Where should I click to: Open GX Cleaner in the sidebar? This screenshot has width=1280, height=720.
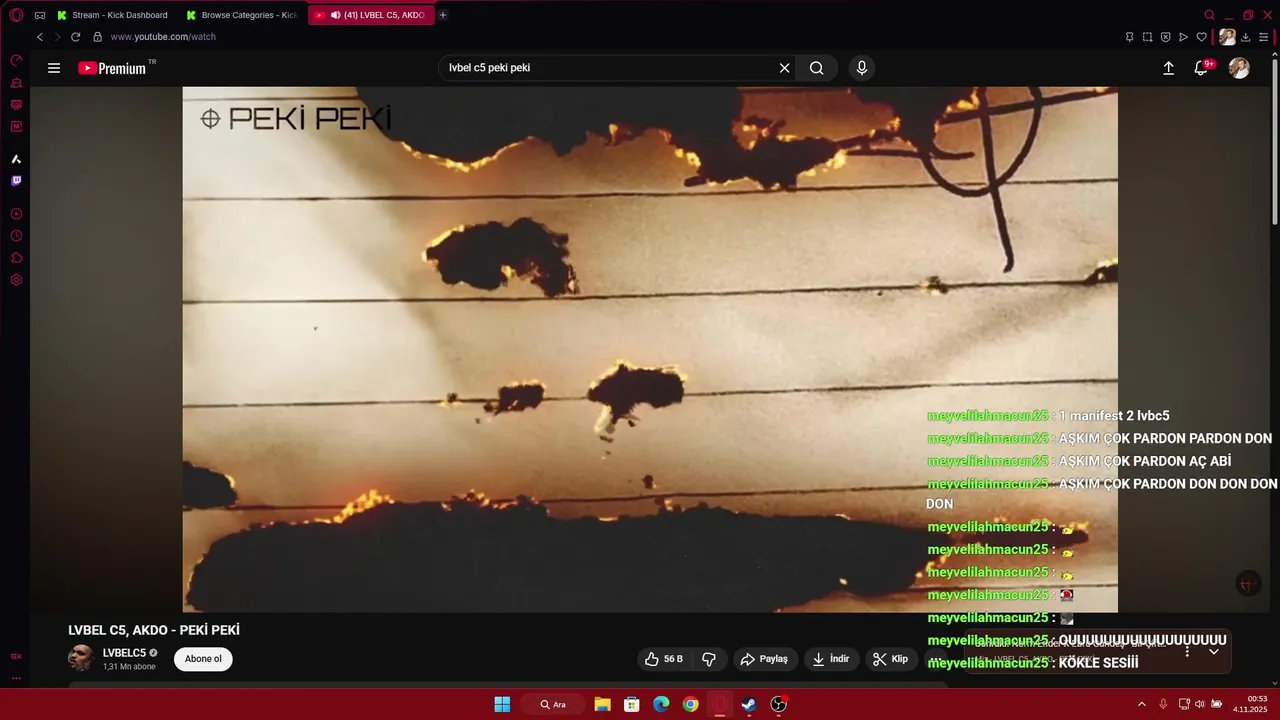[x=16, y=83]
